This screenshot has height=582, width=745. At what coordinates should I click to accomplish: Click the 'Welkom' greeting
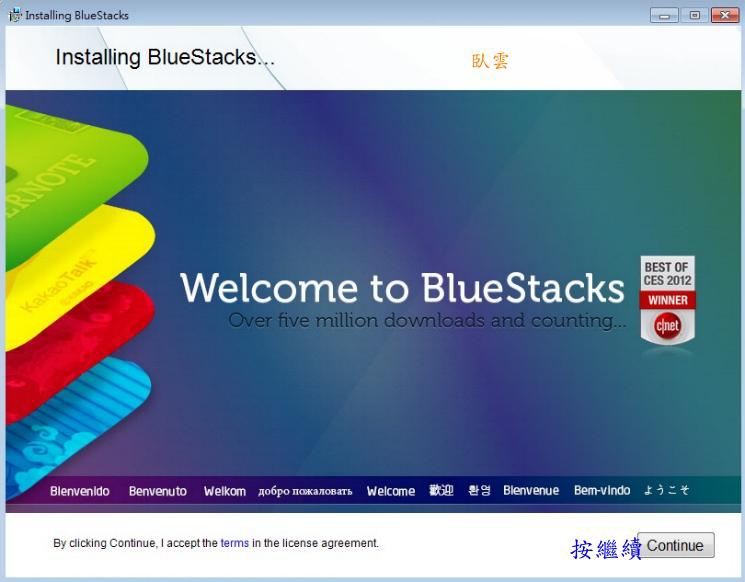click(x=225, y=491)
